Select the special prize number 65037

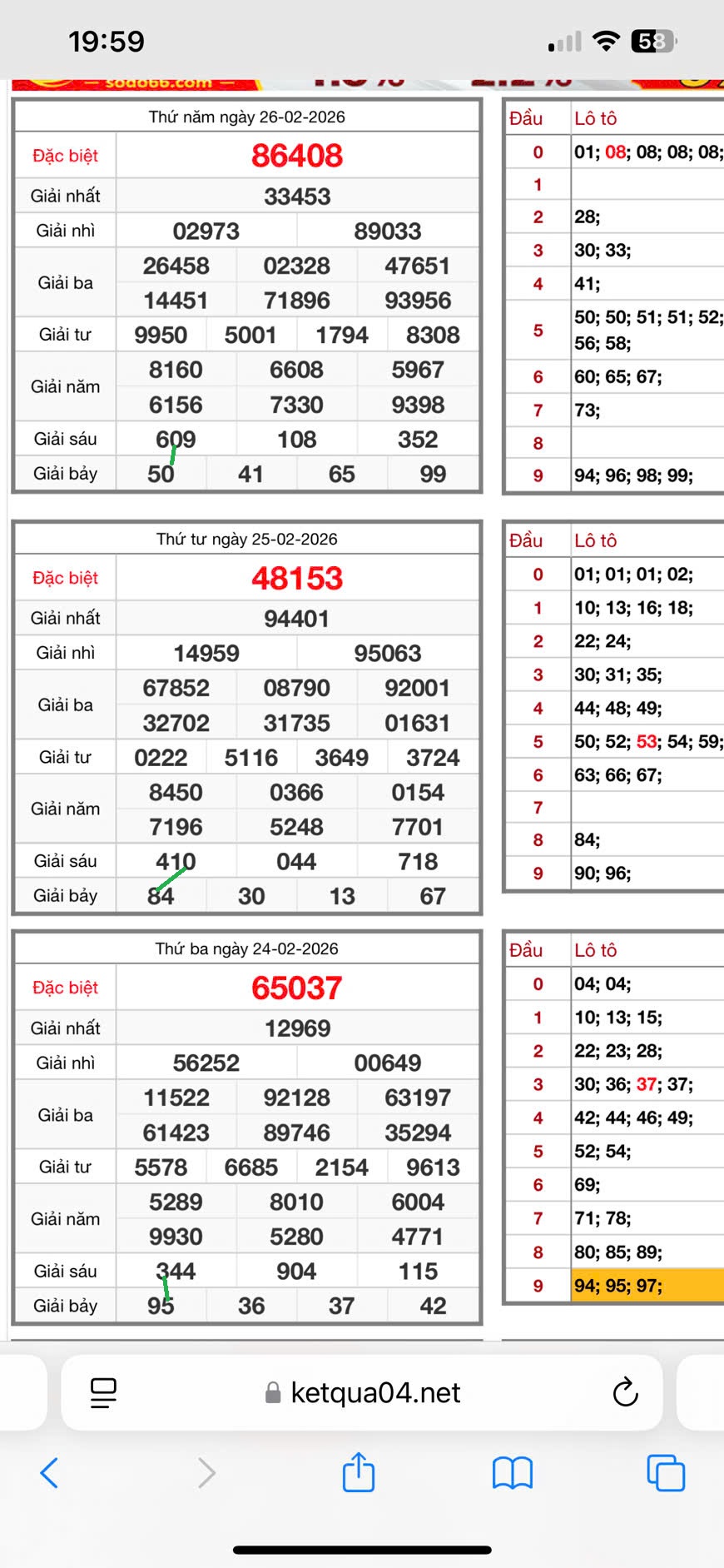(297, 988)
